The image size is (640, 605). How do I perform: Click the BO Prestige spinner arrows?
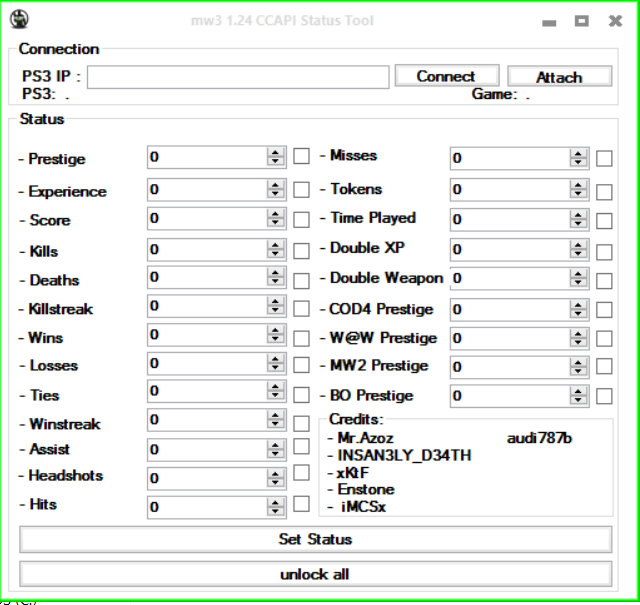578,396
